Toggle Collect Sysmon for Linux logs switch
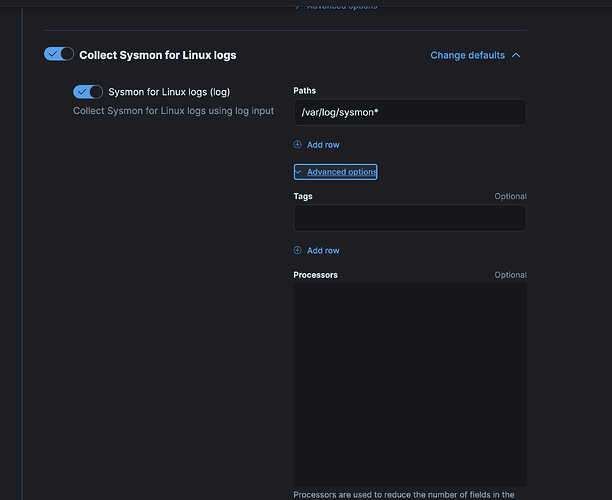612x500 pixels. (x=59, y=54)
